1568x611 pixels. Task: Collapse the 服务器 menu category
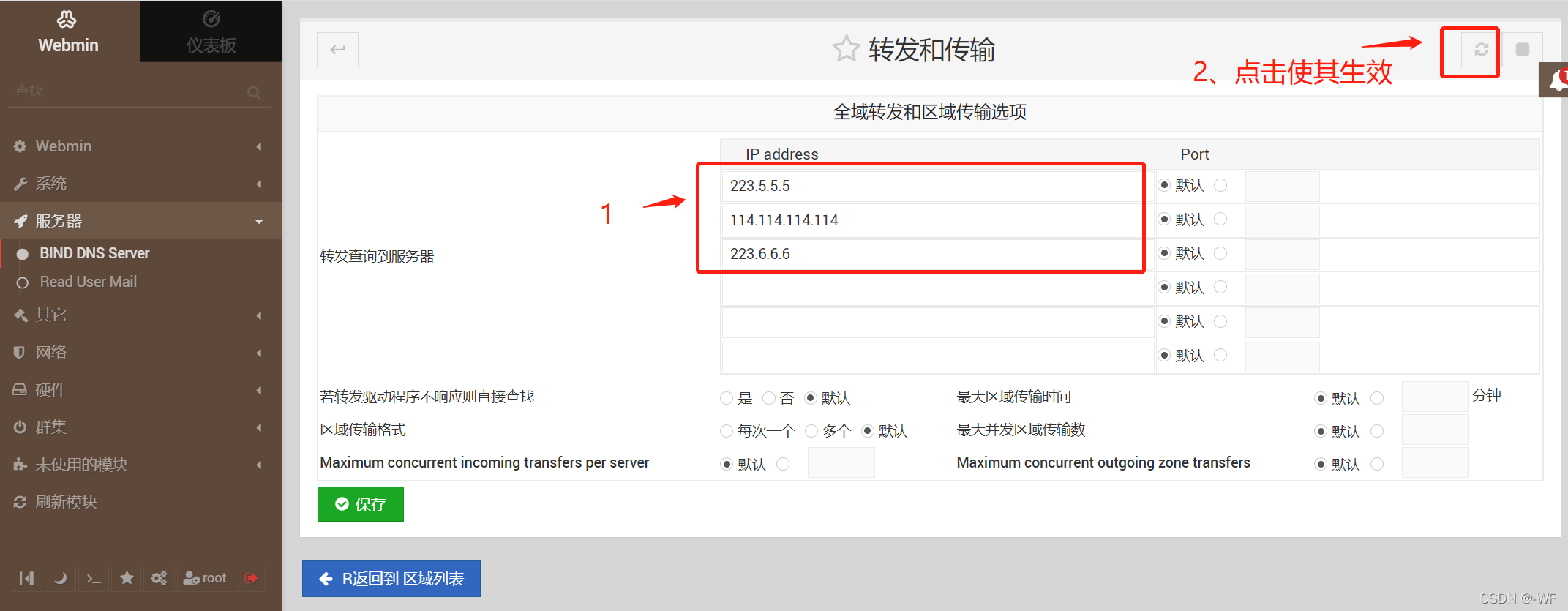141,221
